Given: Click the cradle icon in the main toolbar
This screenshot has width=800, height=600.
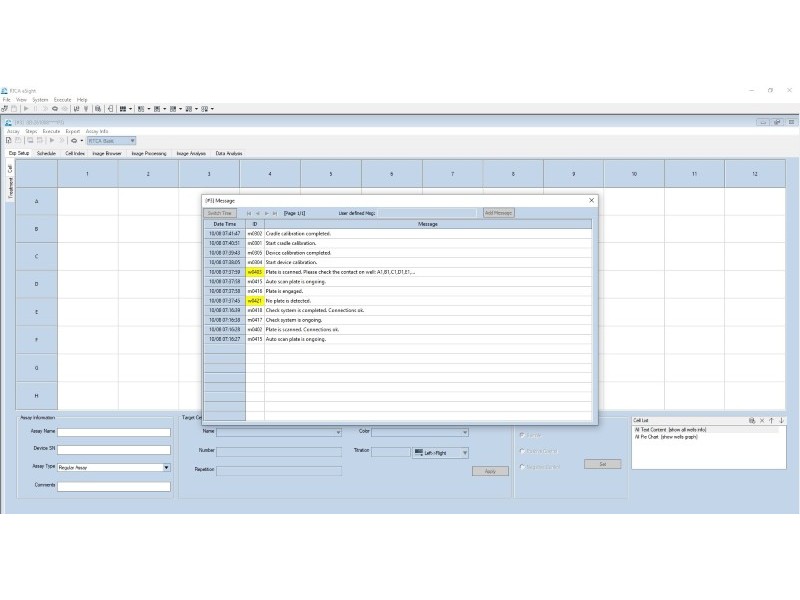Looking at the screenshot, I should point(76,109).
